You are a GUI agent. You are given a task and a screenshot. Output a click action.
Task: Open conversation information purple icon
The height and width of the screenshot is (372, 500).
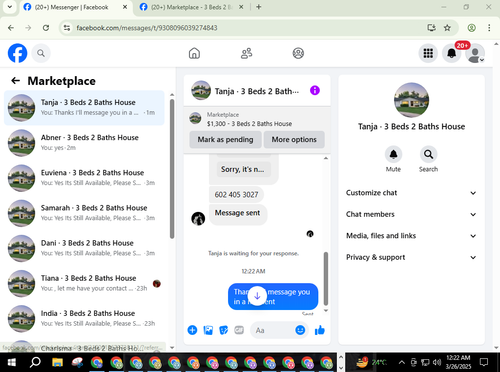pos(315,90)
